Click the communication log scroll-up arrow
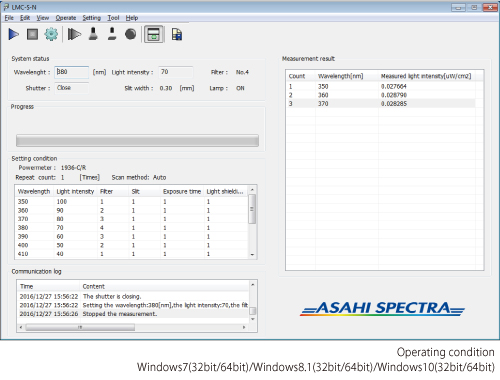 tap(253, 285)
